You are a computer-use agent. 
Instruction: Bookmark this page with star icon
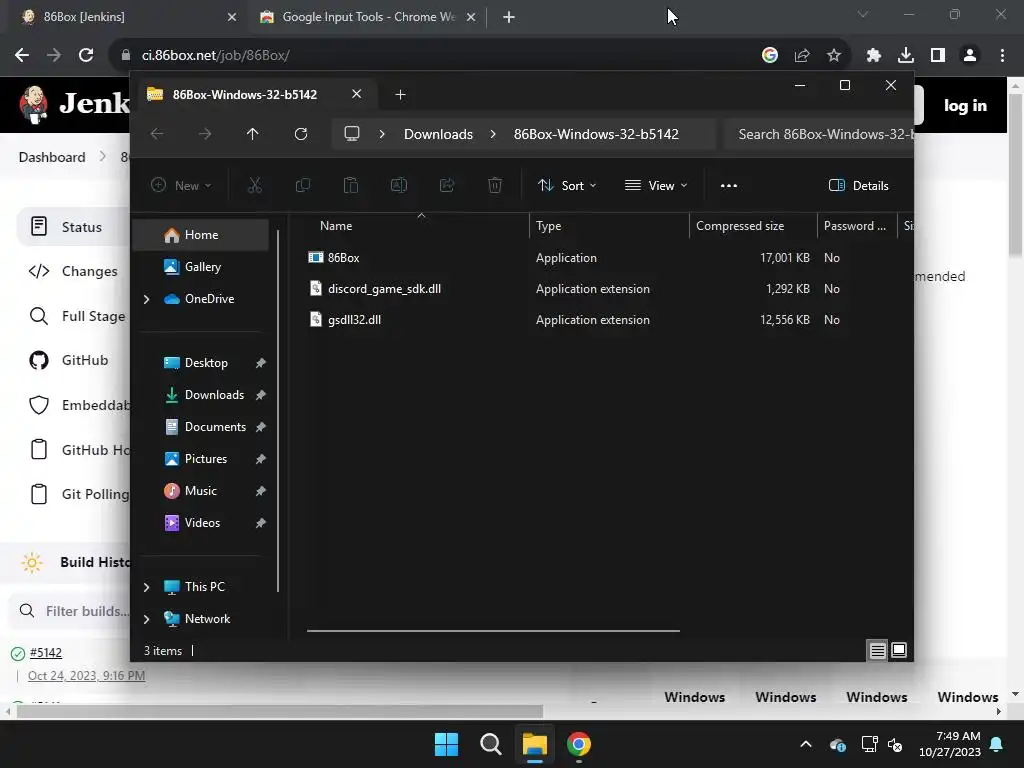click(834, 55)
